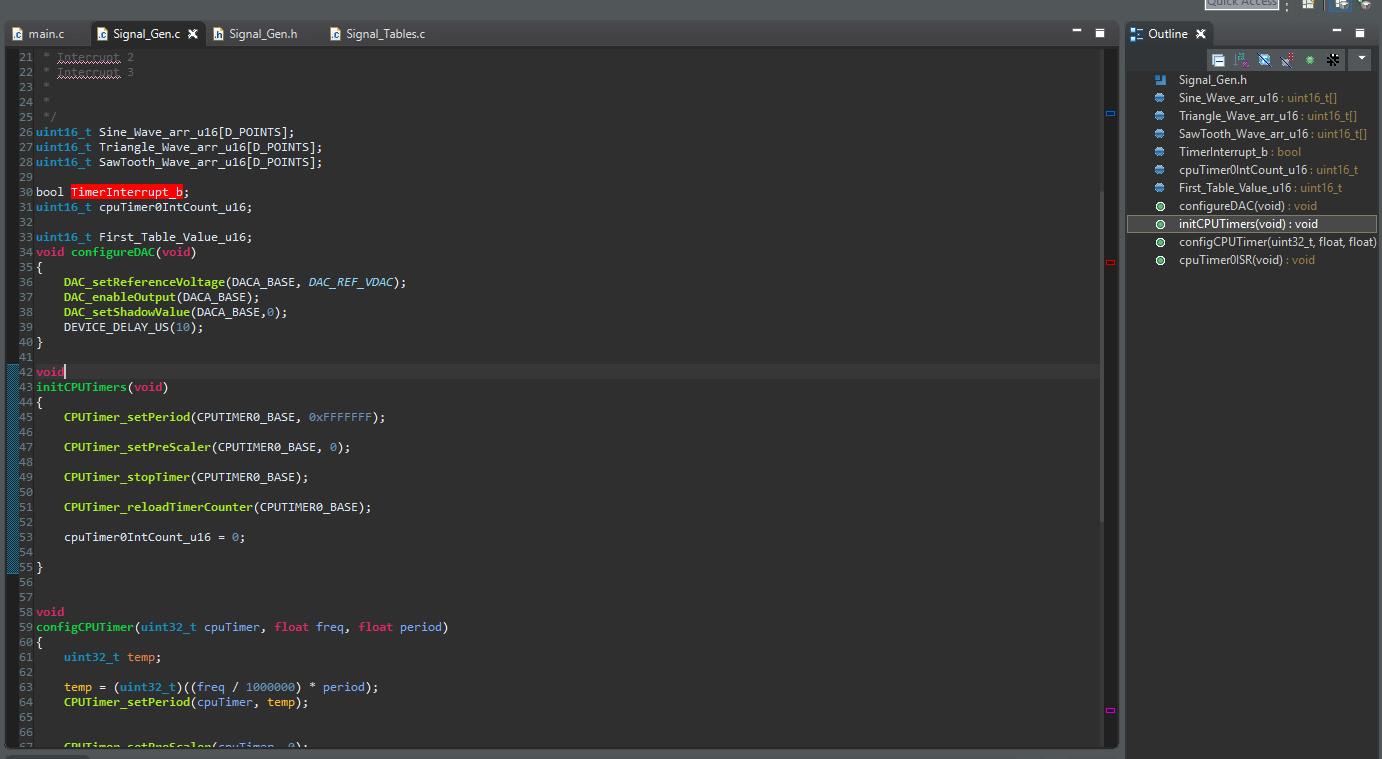1382x759 pixels.
Task: Open the Signal_Gen.h editor tab
Action: (x=262, y=34)
